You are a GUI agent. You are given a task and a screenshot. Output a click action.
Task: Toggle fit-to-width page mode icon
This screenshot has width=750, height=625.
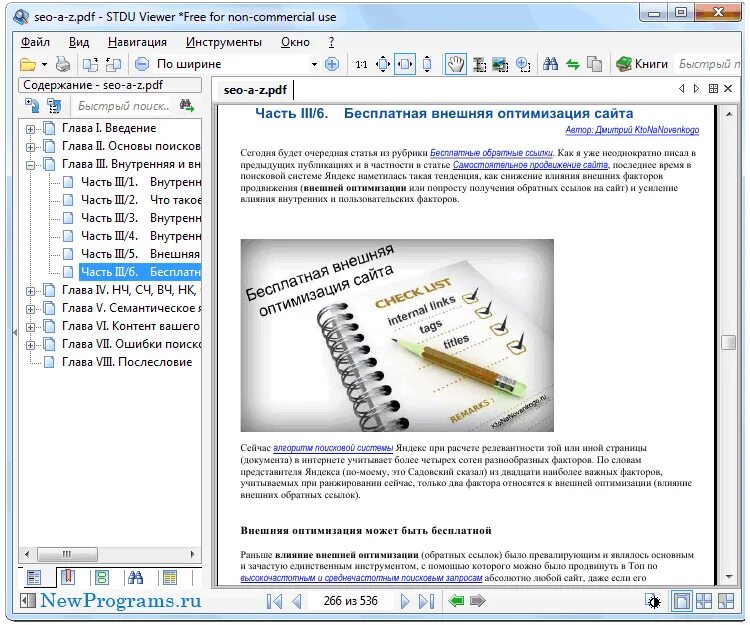(405, 64)
